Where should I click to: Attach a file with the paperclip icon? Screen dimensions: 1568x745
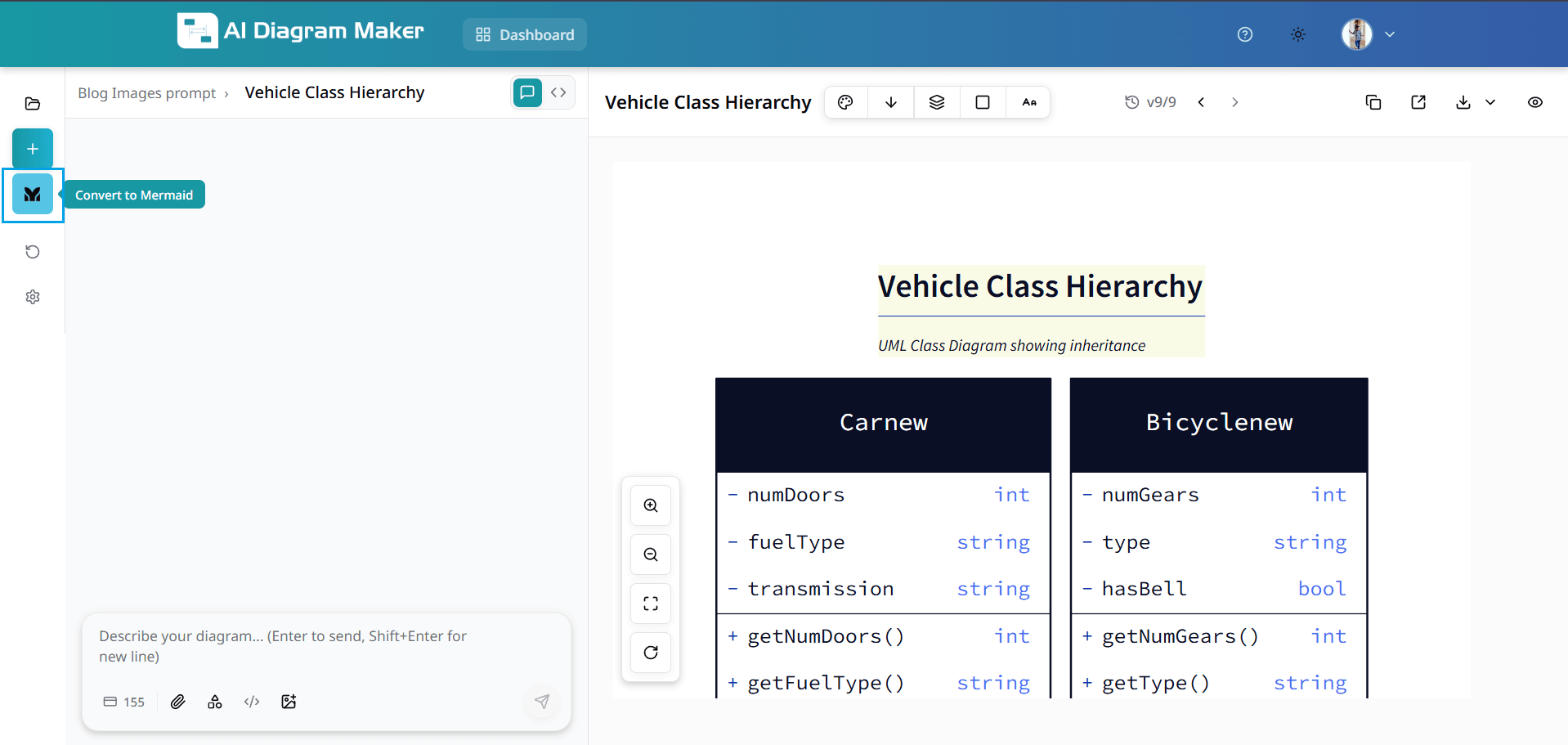[177, 702]
